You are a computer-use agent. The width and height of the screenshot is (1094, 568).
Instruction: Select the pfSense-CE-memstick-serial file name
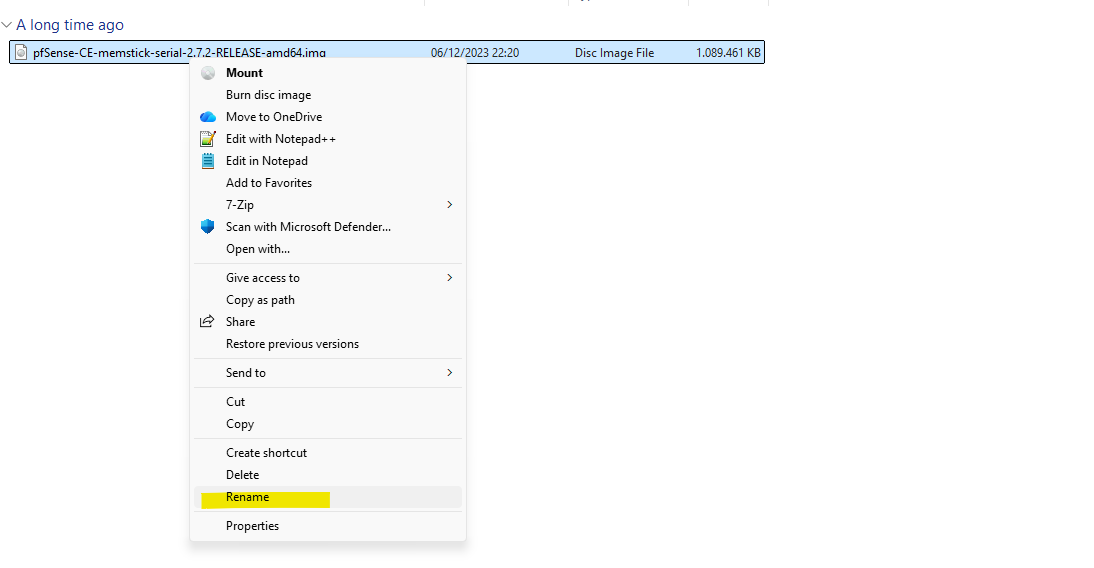(179, 53)
